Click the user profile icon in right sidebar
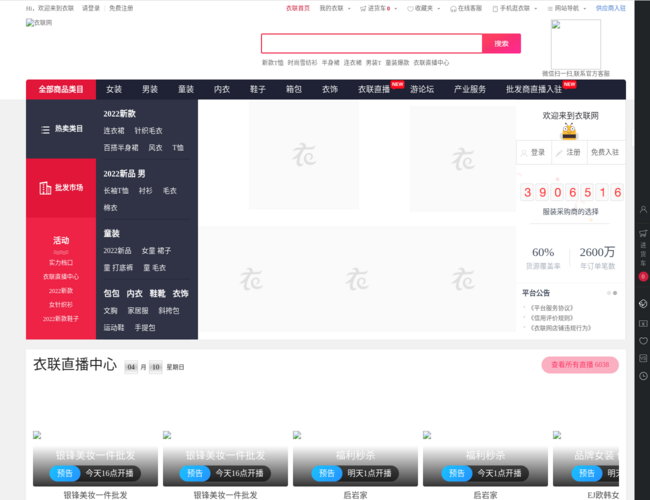 pos(642,210)
